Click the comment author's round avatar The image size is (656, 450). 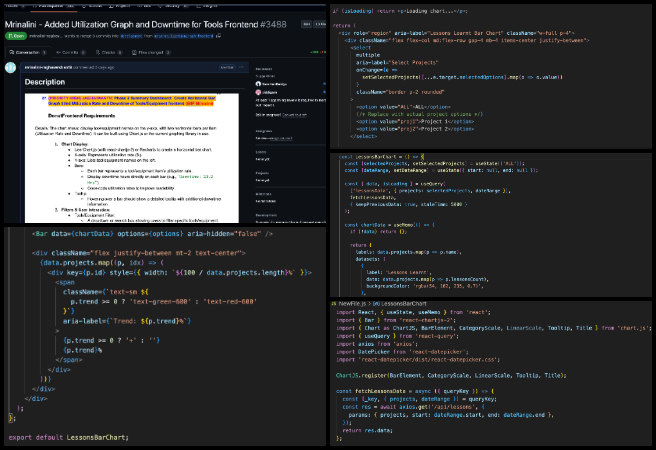click(10, 67)
